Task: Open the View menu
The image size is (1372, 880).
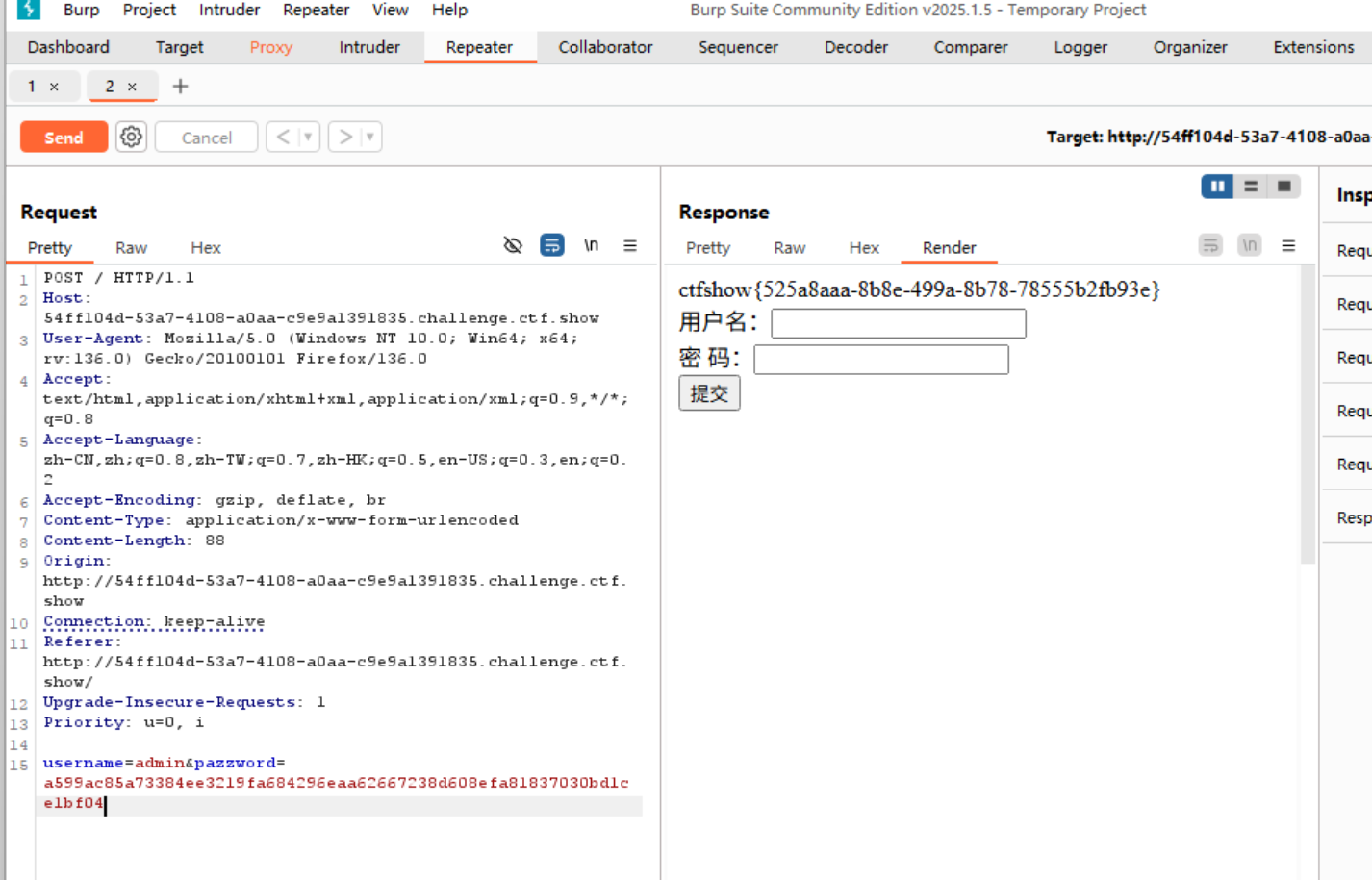Action: point(391,10)
